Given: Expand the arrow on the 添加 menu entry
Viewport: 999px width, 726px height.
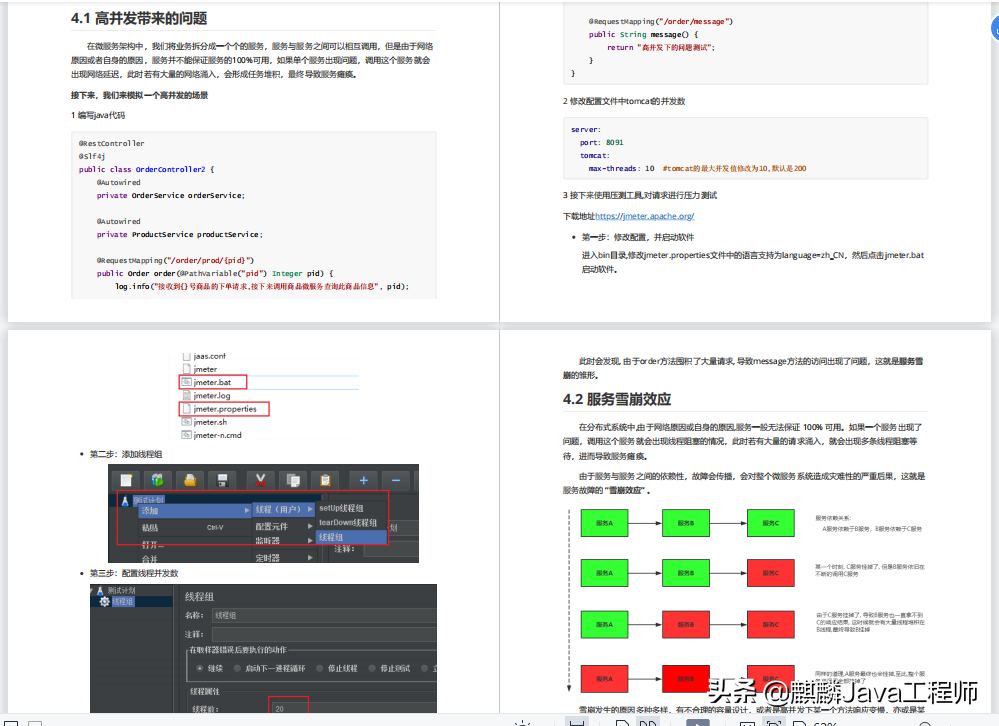Looking at the screenshot, I should coord(247,510).
